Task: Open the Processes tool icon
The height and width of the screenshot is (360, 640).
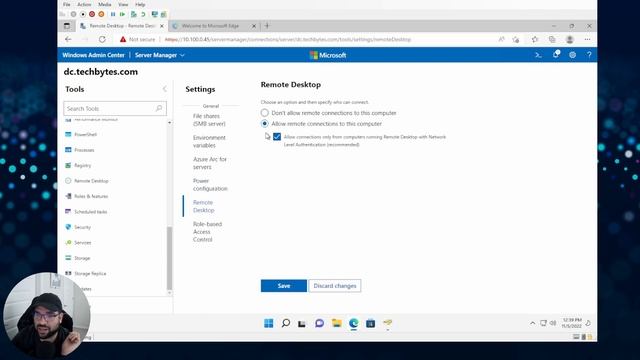Action: (68, 150)
